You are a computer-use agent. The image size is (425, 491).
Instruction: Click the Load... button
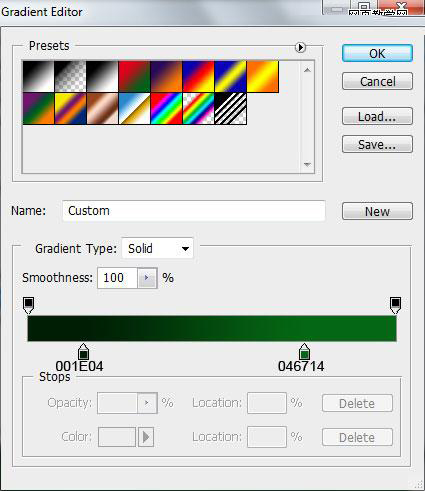[377, 116]
